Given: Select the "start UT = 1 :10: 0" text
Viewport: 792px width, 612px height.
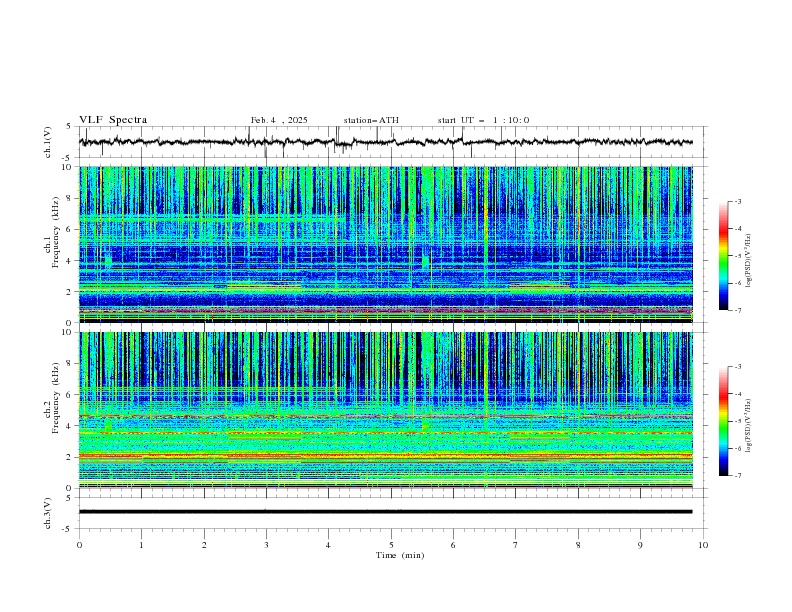Looking at the screenshot, I should (483, 120).
